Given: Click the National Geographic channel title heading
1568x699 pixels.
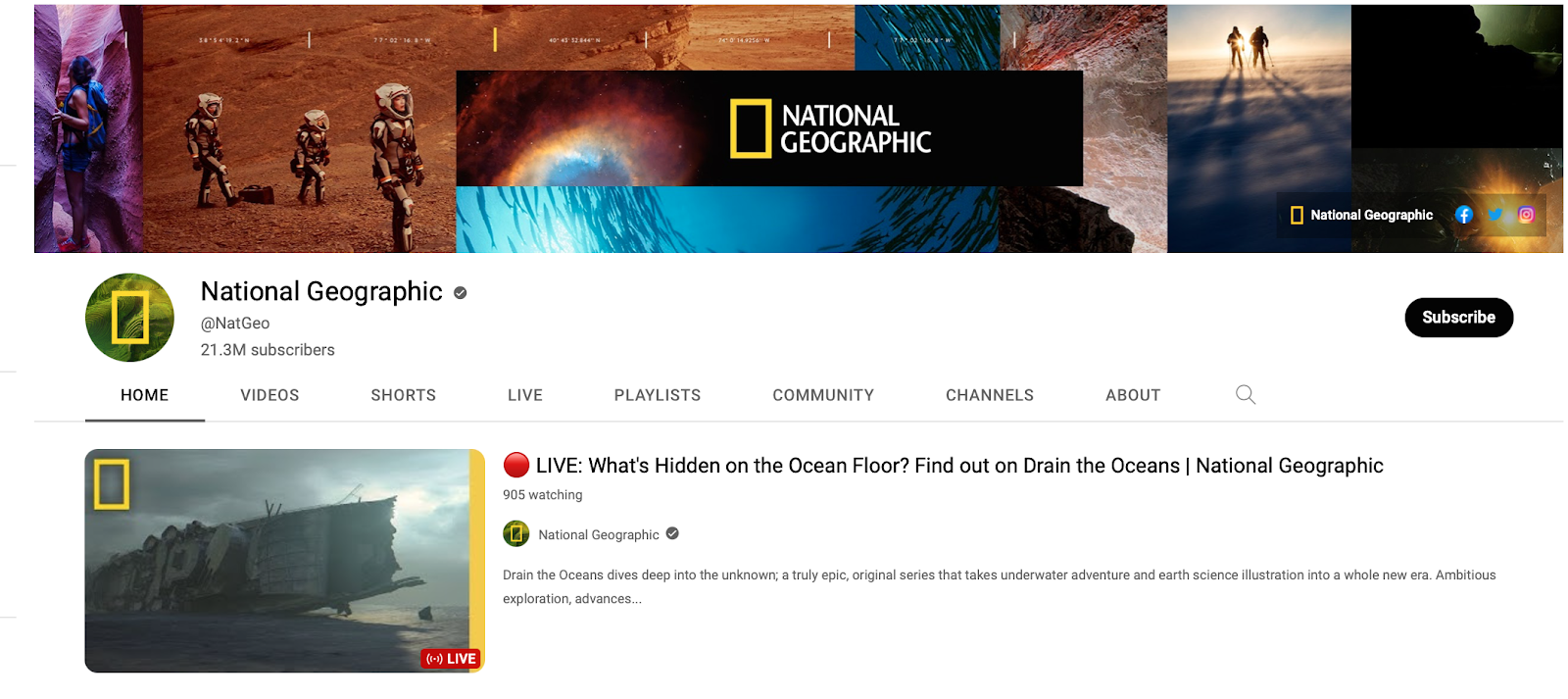Looking at the screenshot, I should [x=321, y=291].
